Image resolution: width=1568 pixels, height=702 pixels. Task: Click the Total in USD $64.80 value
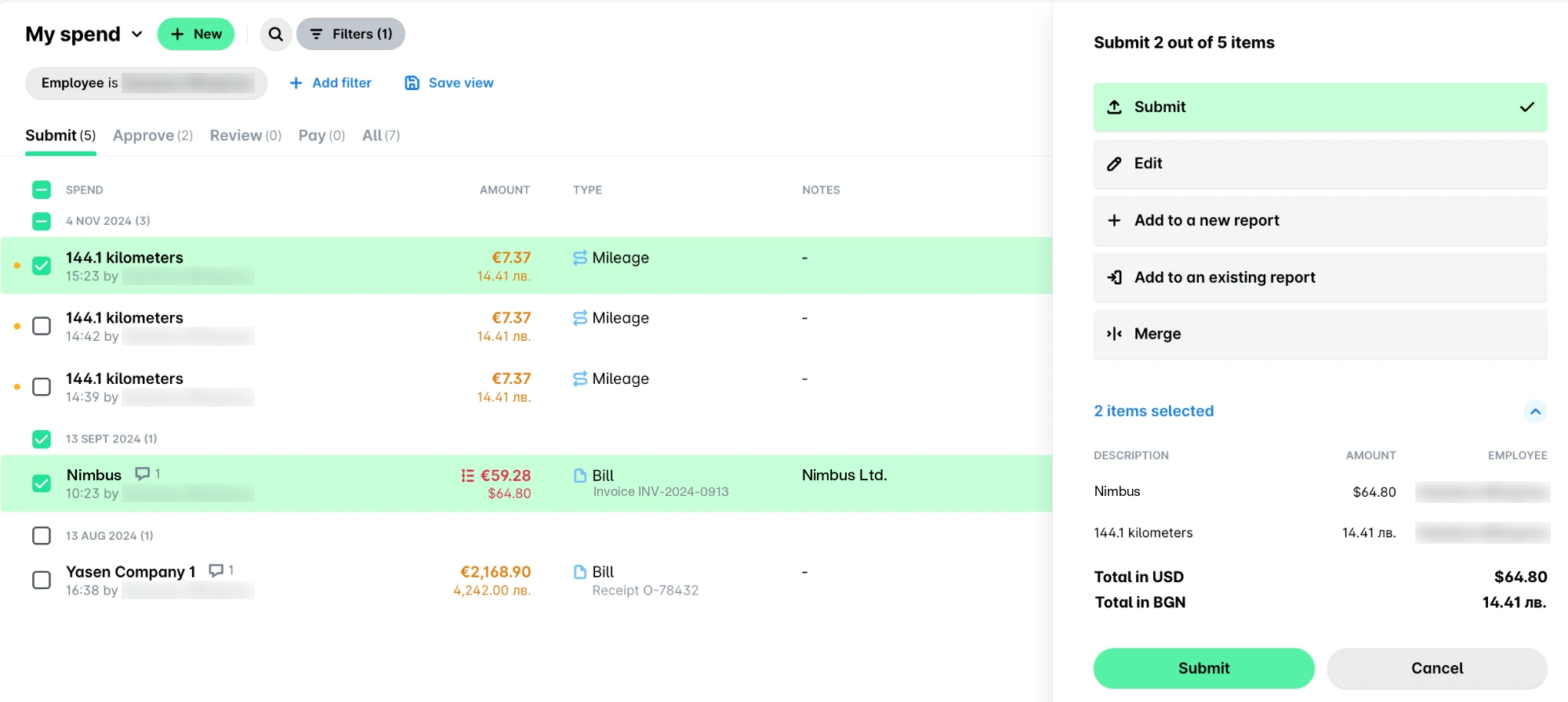point(1520,577)
